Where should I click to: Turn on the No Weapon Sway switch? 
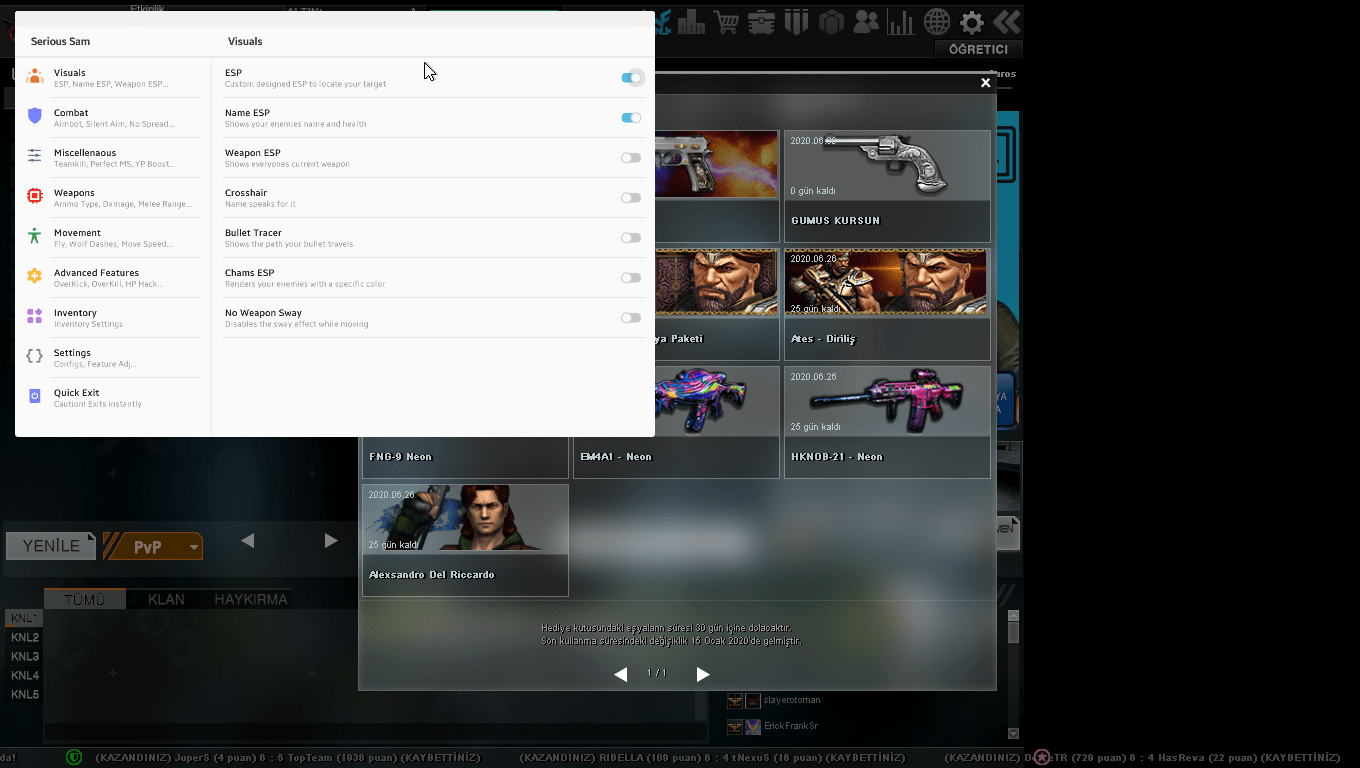631,318
